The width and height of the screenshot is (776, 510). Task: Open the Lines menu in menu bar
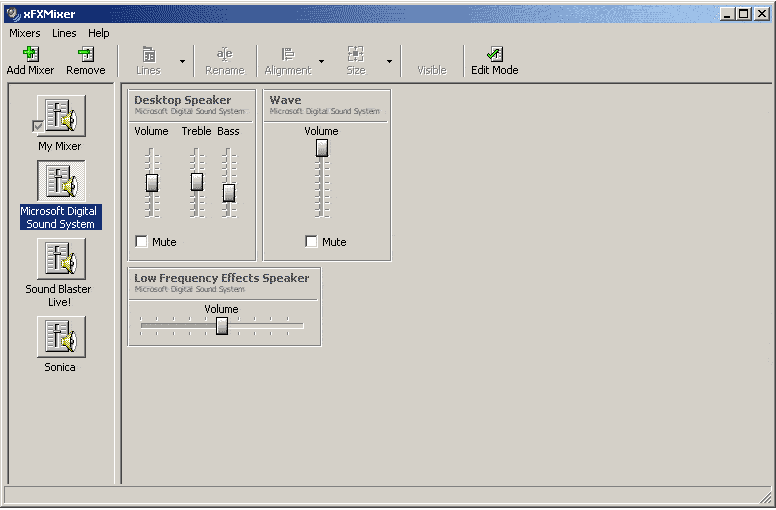point(64,33)
